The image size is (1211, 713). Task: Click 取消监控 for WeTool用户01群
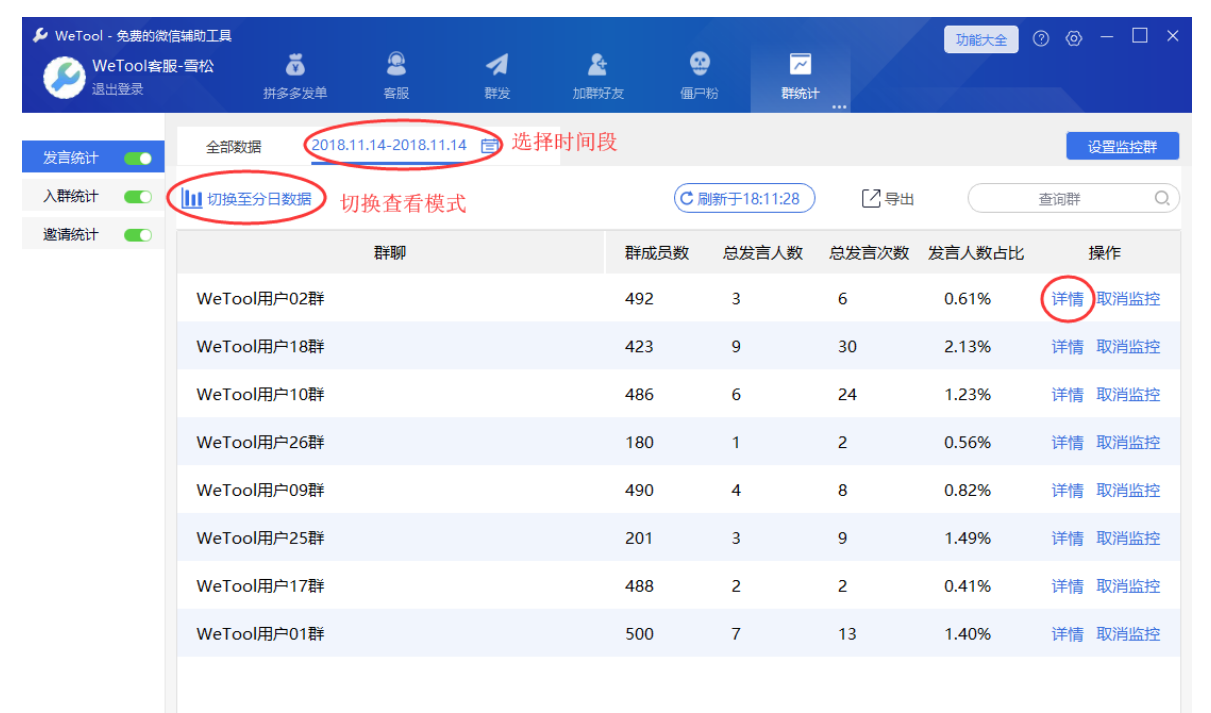click(1128, 634)
